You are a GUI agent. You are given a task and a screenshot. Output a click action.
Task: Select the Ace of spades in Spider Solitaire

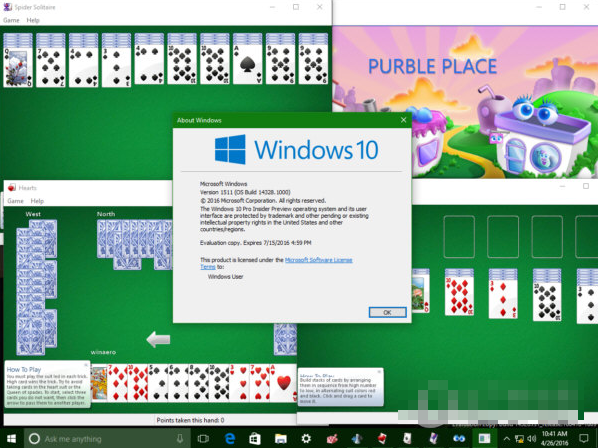(247, 65)
